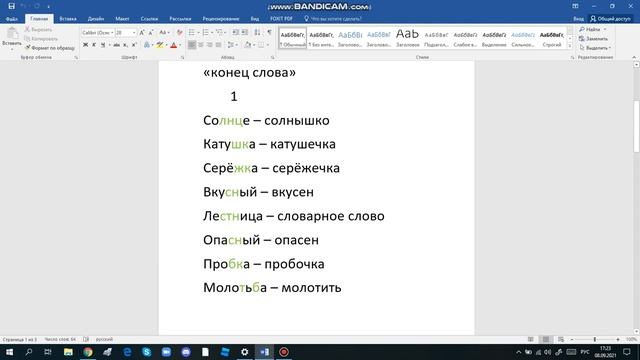
Task: Apply yellow text highlight color
Action: tap(160, 45)
